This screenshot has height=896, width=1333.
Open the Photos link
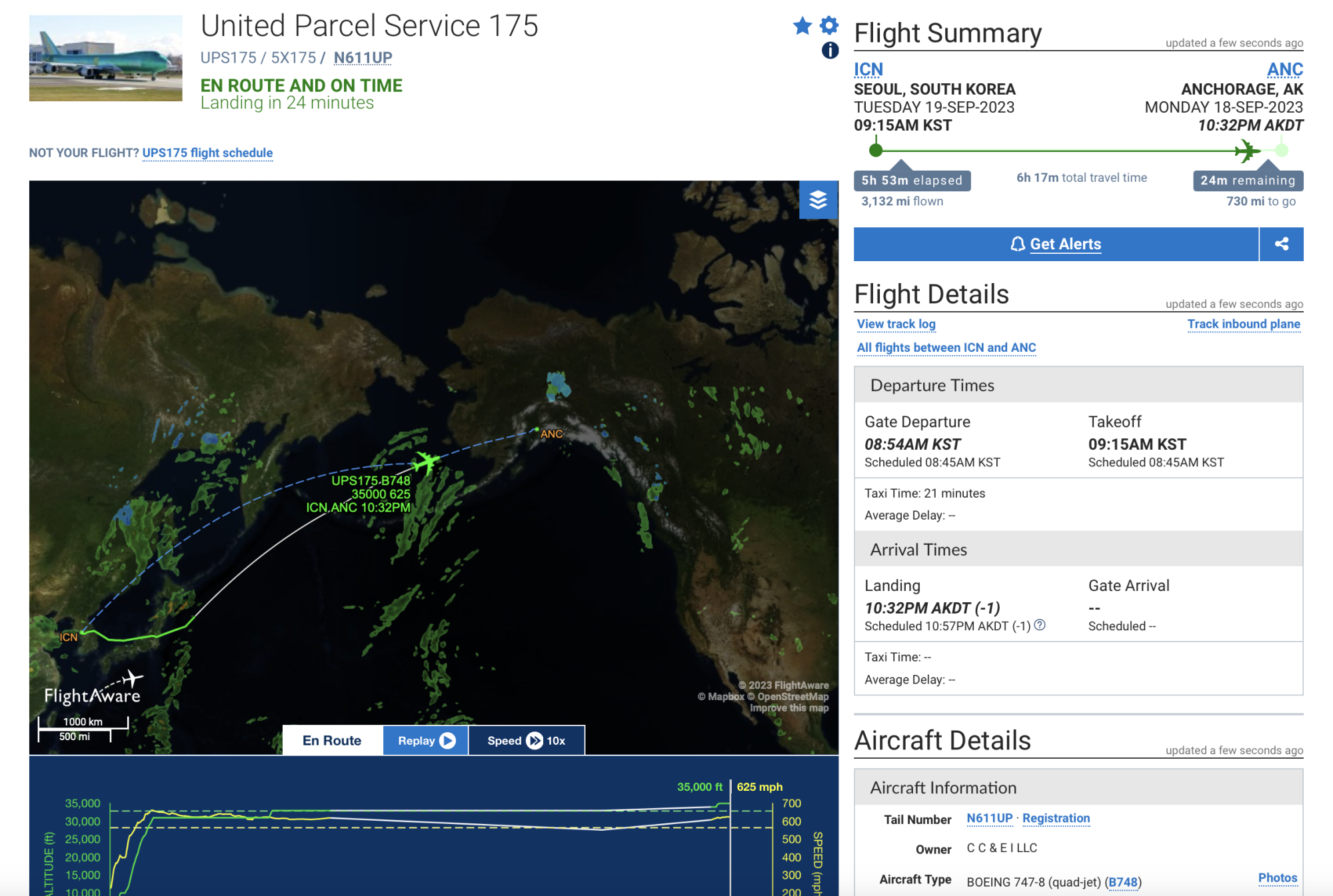click(x=1278, y=877)
